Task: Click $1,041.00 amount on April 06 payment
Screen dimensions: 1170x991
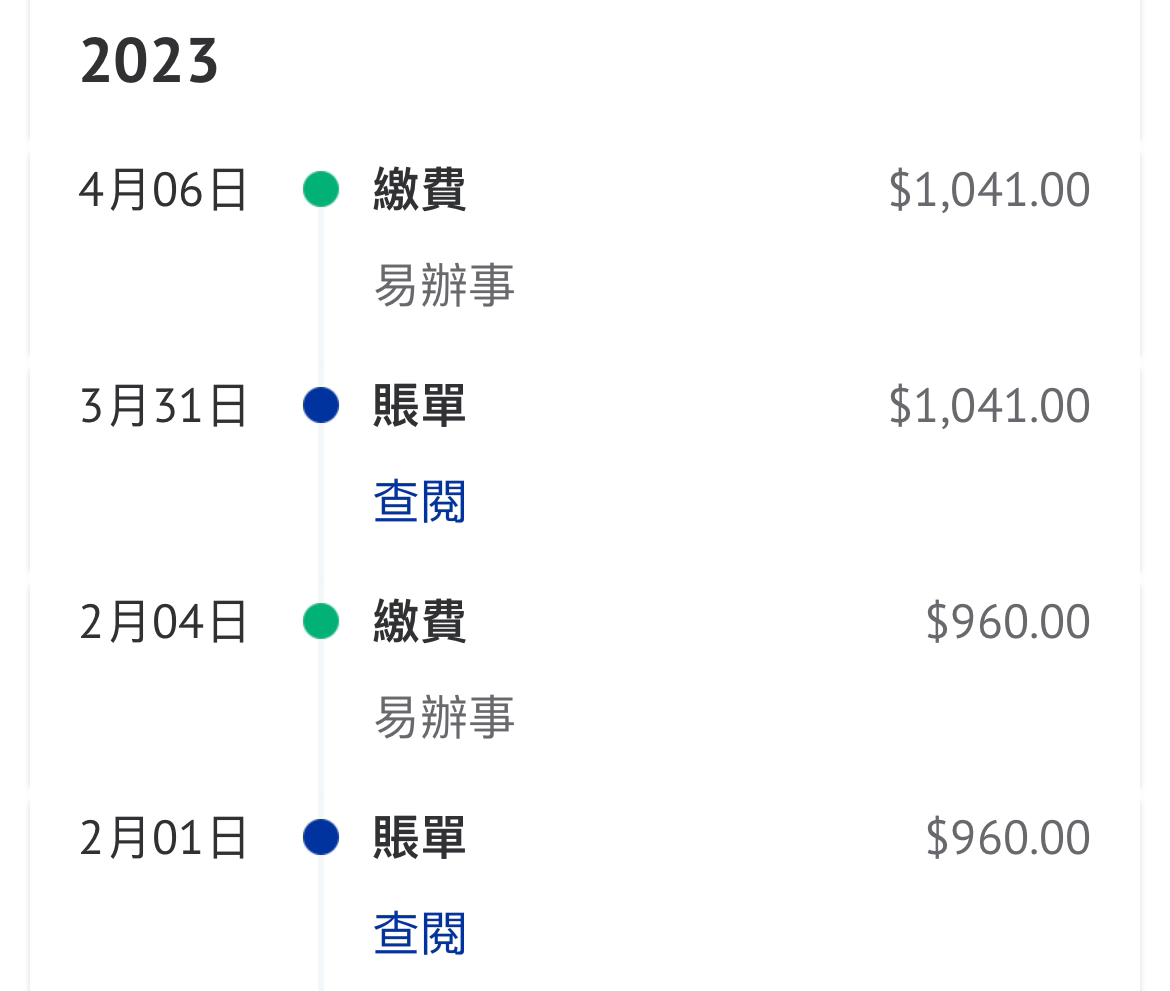Action: point(989,190)
